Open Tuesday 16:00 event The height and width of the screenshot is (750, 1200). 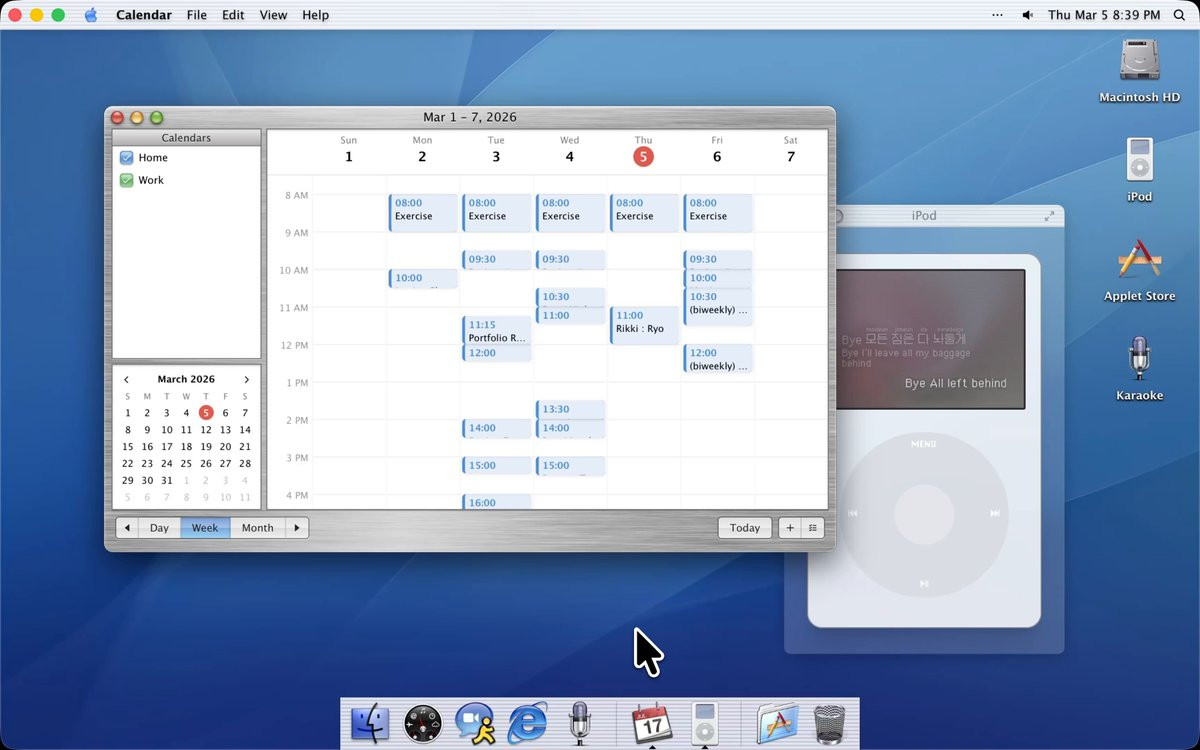pos(497,502)
